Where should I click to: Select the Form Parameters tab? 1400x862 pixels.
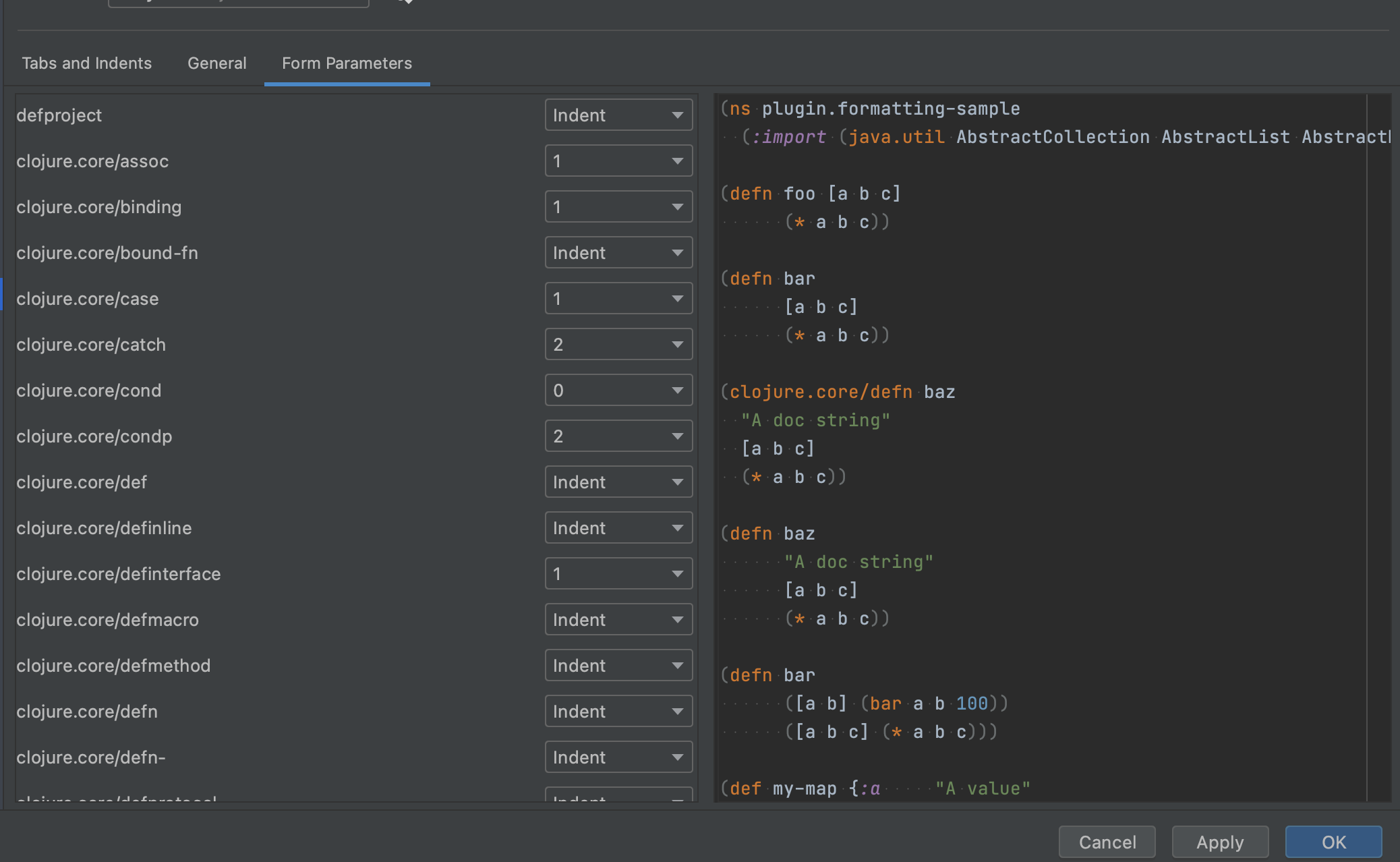coord(347,63)
